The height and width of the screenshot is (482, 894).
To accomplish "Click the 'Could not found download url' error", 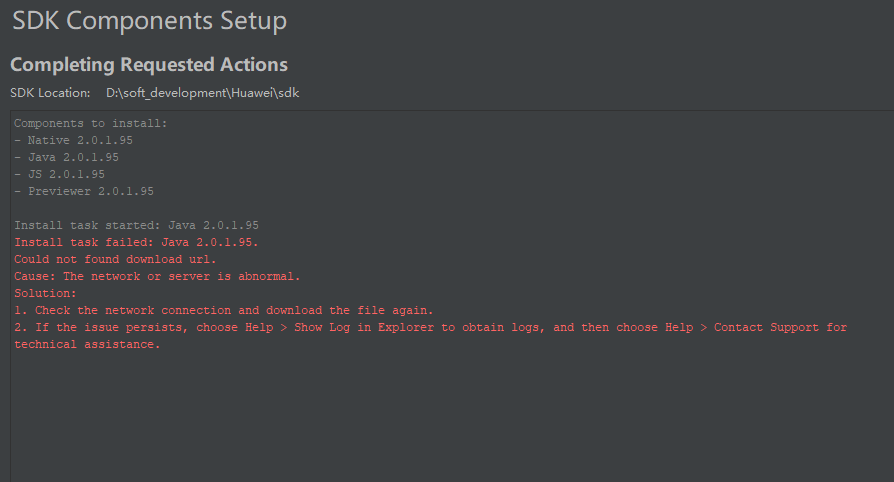I will [115, 259].
